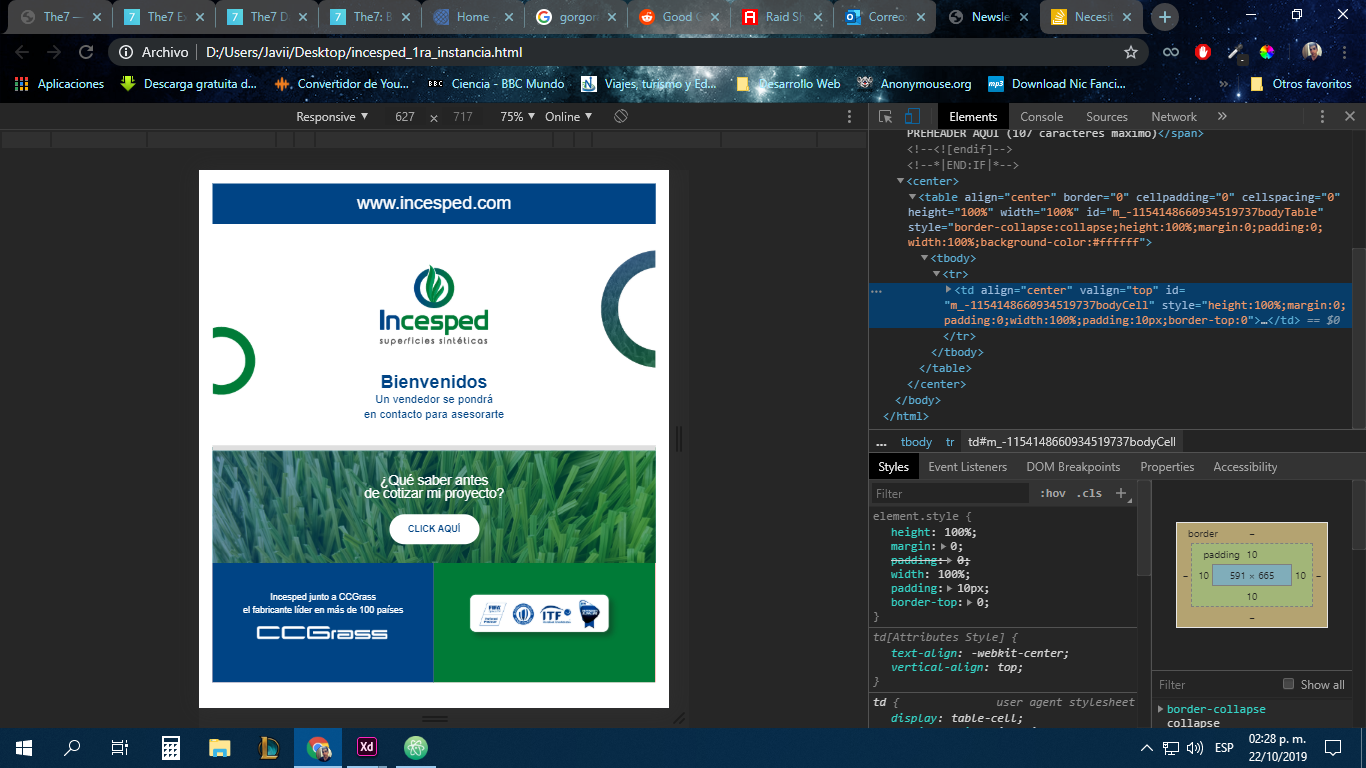This screenshot has height=768, width=1366.
Task: Bookmark this page with the star icon
Action: tap(1131, 52)
